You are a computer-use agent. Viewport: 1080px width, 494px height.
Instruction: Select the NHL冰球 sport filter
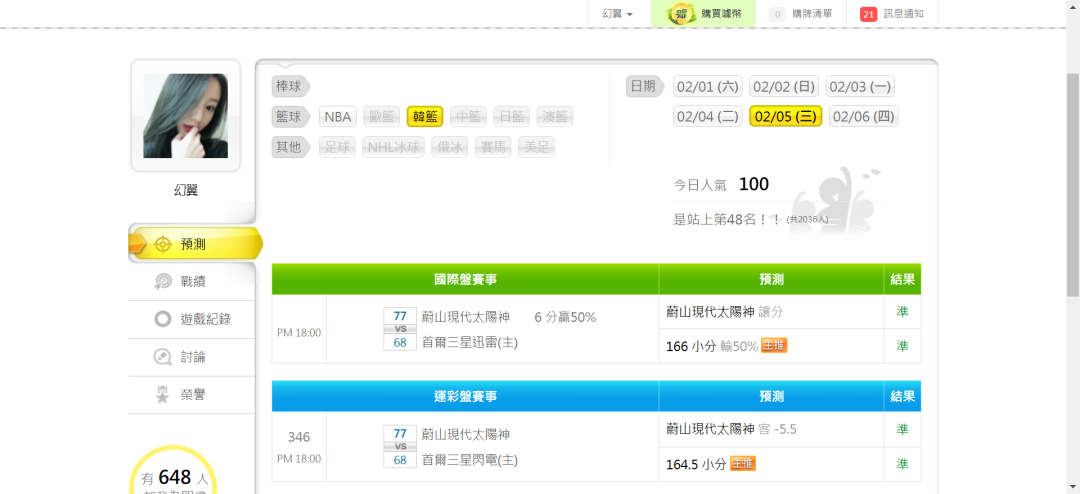[393, 147]
